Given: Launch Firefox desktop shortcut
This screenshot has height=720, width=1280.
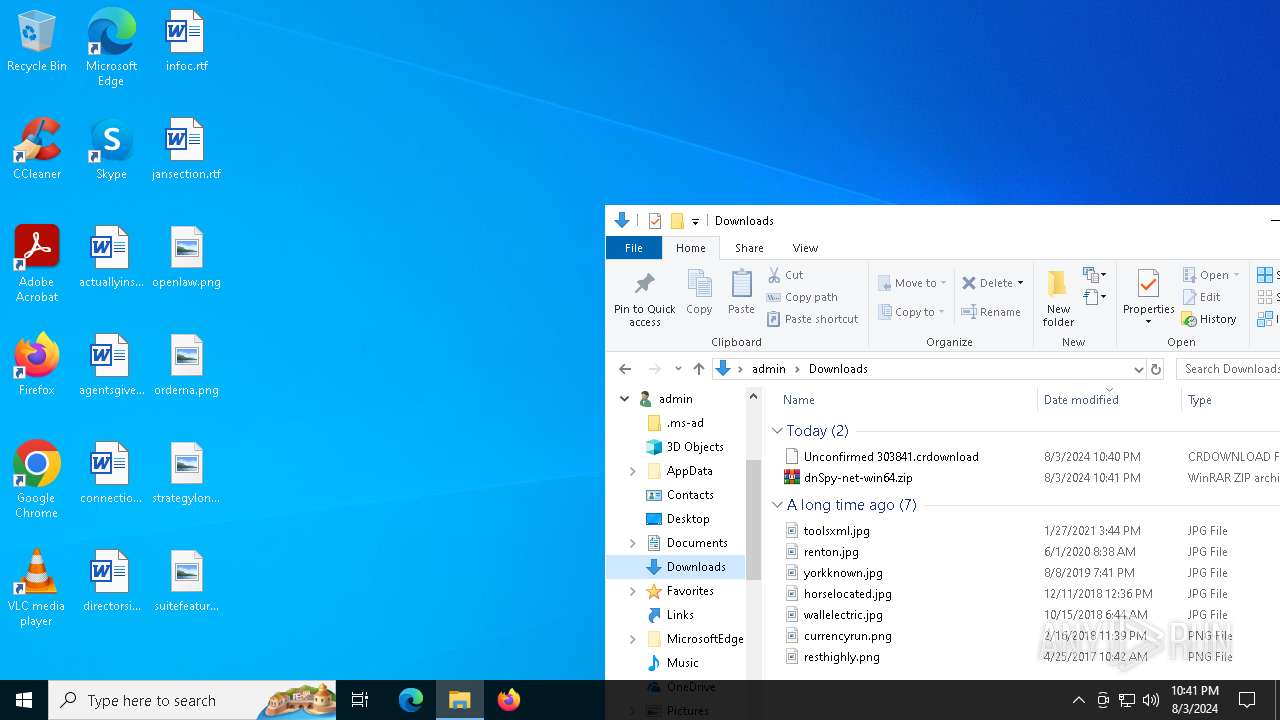Looking at the screenshot, I should [x=37, y=365].
